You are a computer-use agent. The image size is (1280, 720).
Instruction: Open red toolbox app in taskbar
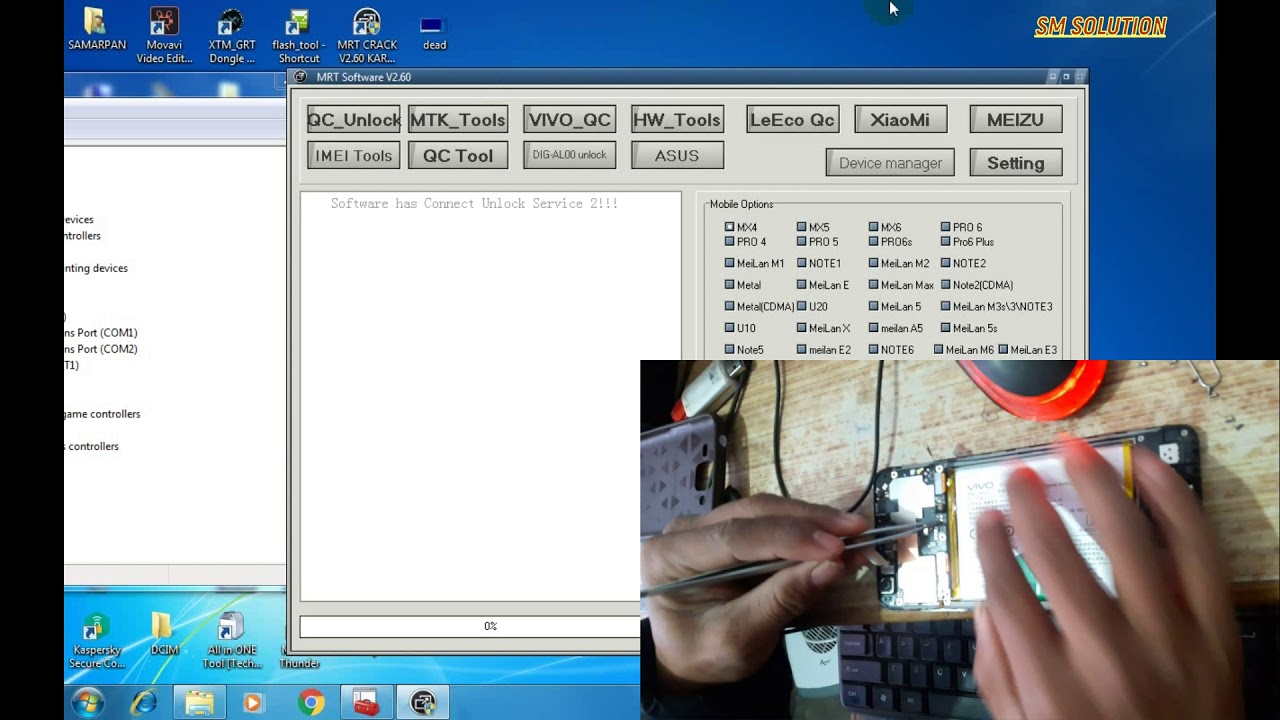click(x=365, y=703)
